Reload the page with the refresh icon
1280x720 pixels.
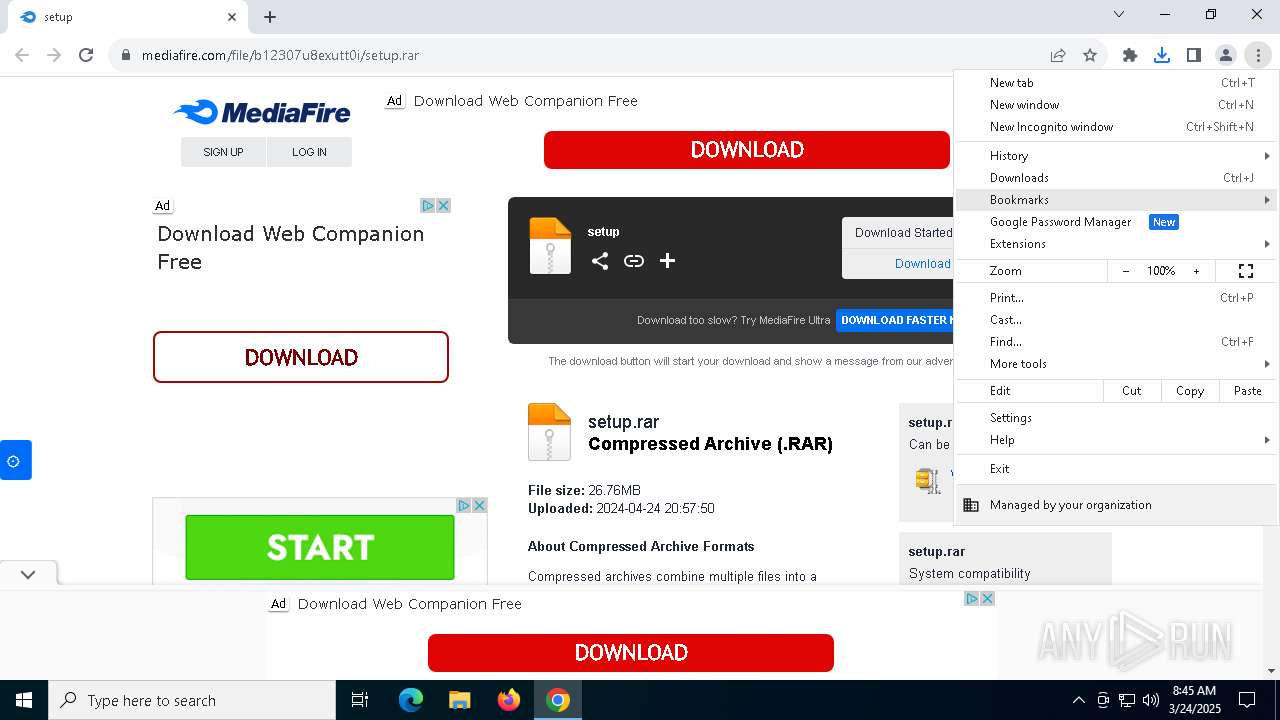(86, 55)
